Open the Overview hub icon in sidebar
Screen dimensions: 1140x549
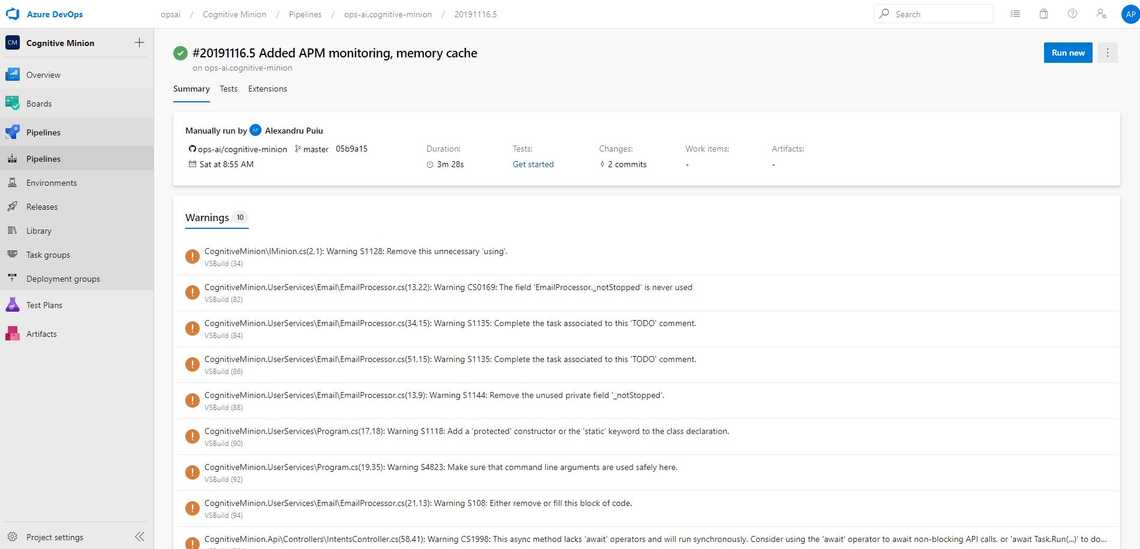pos(13,75)
